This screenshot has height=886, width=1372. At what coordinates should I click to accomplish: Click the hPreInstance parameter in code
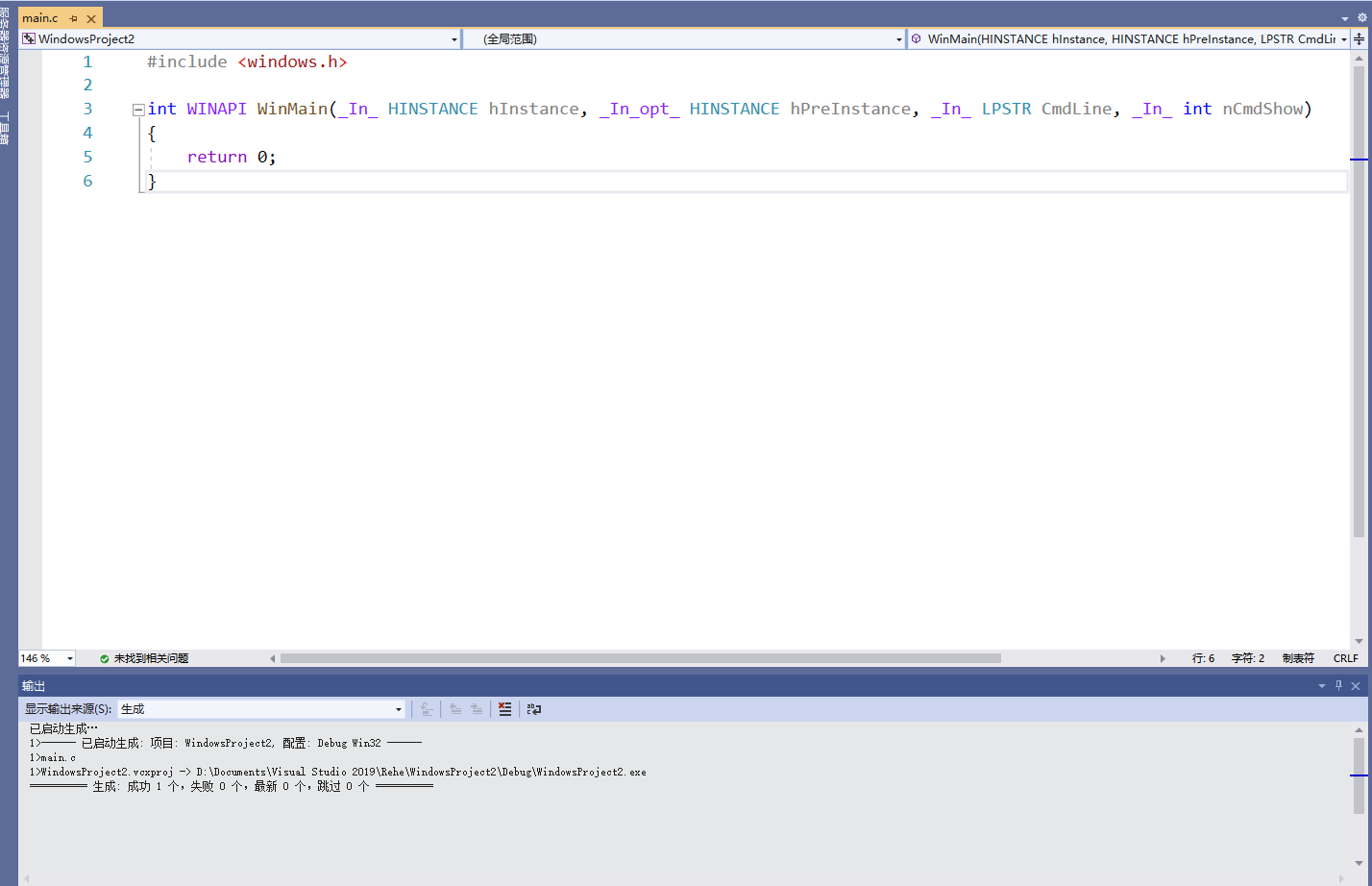coord(850,109)
